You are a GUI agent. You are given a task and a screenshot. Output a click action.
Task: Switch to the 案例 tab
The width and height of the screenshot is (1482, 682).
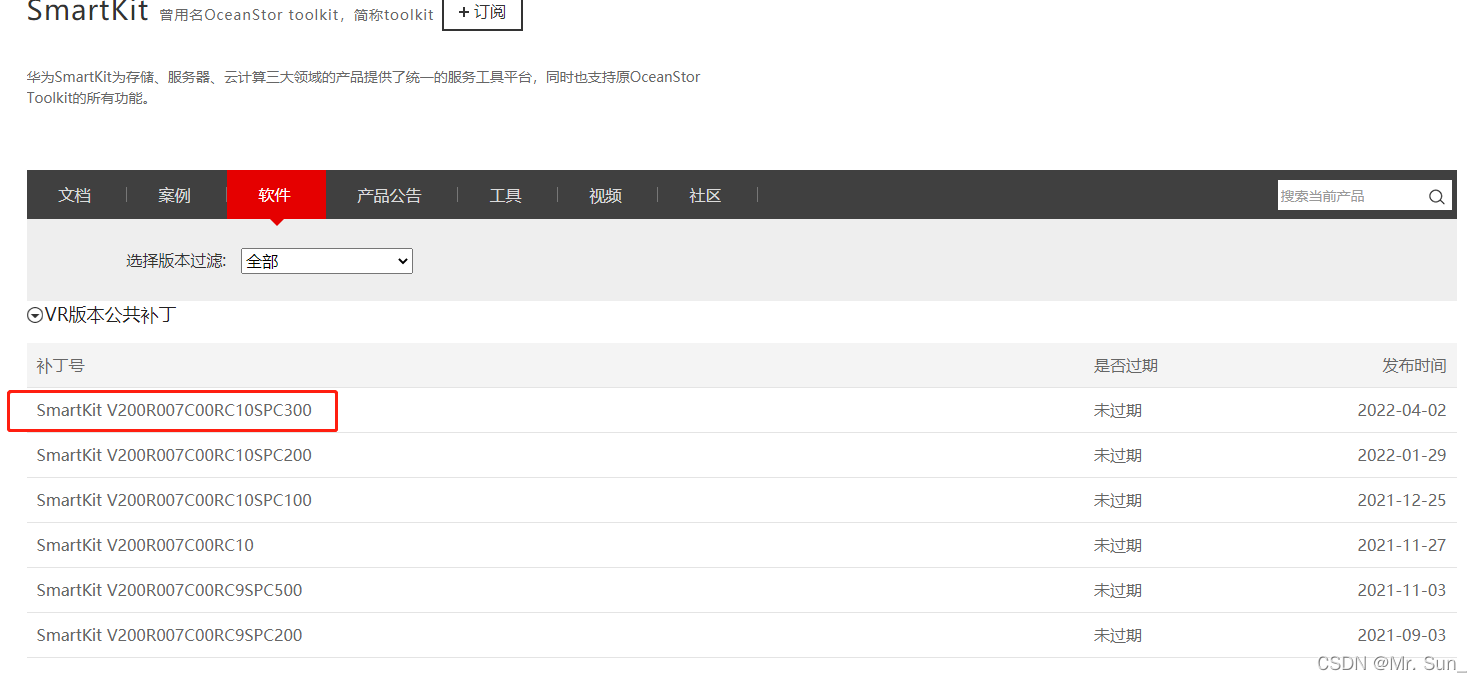[174, 195]
